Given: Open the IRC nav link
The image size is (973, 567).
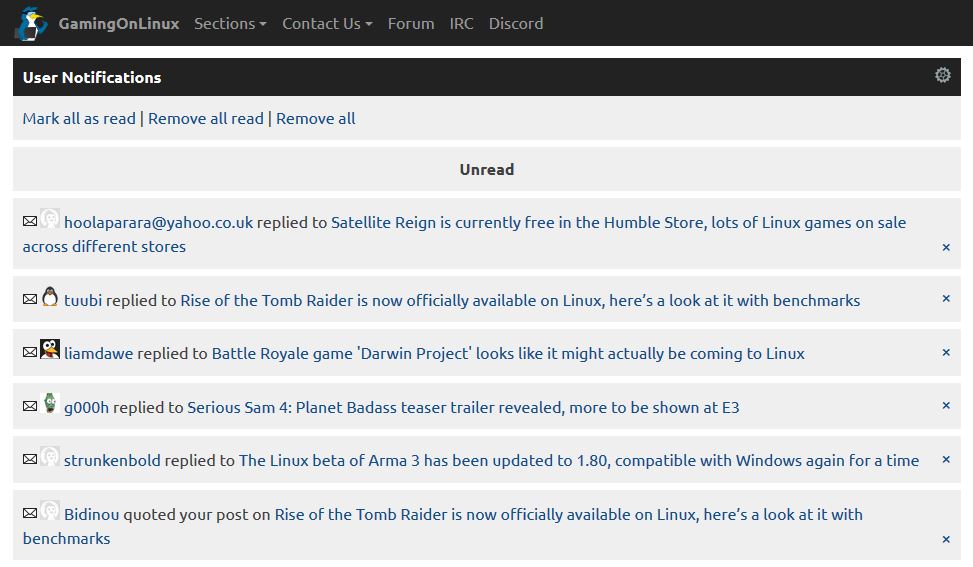Looking at the screenshot, I should [461, 23].
